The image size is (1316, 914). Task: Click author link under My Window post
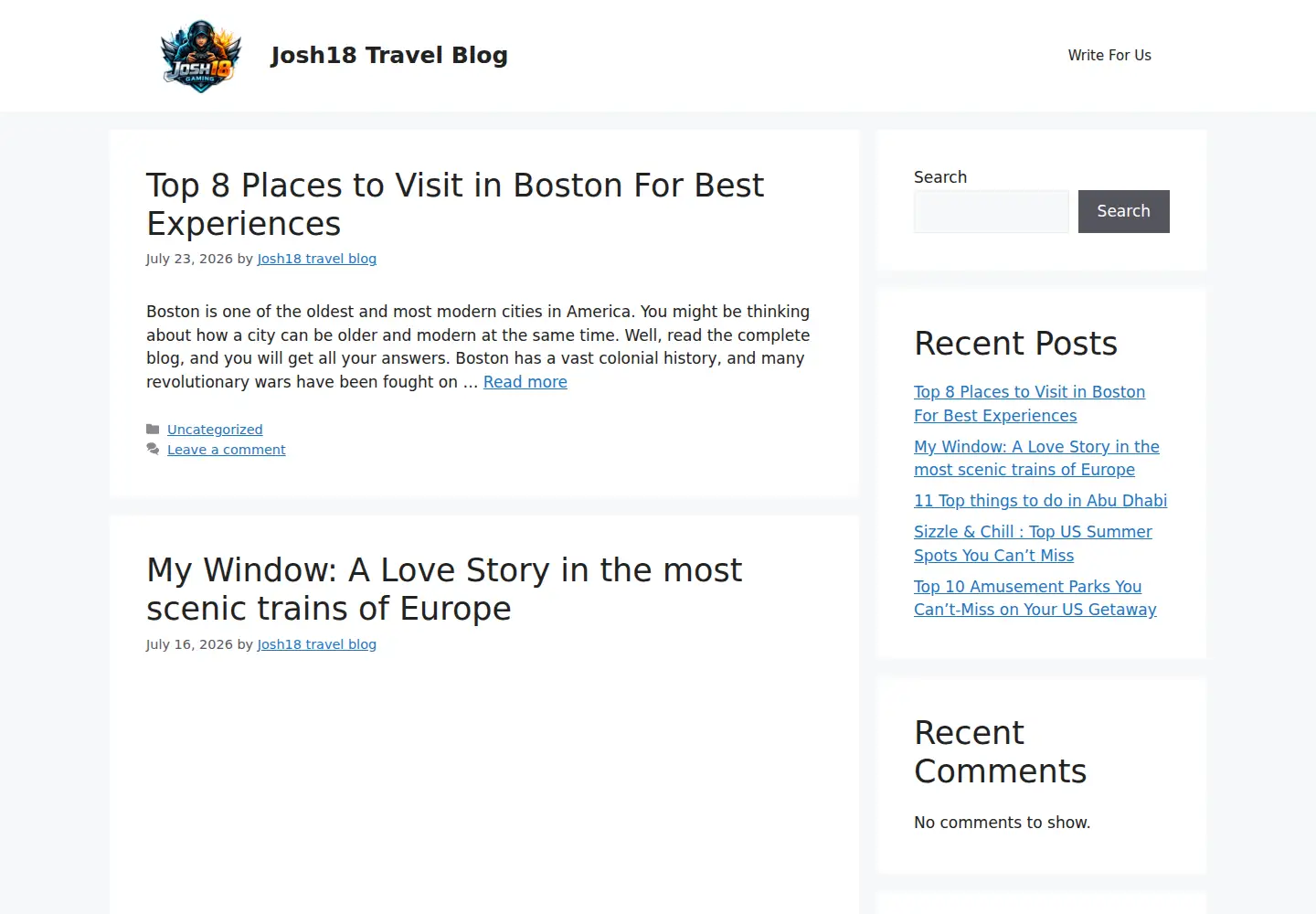tap(317, 644)
